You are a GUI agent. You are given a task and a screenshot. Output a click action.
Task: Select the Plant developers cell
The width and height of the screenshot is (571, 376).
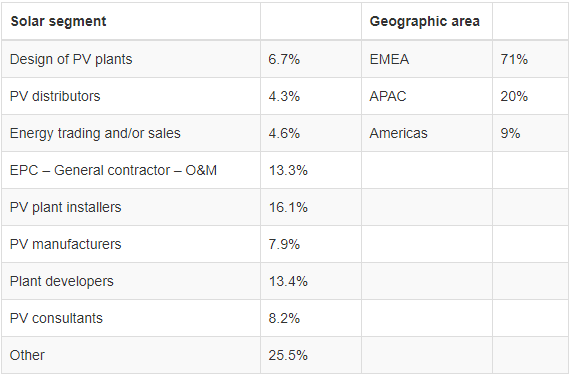click(131, 281)
